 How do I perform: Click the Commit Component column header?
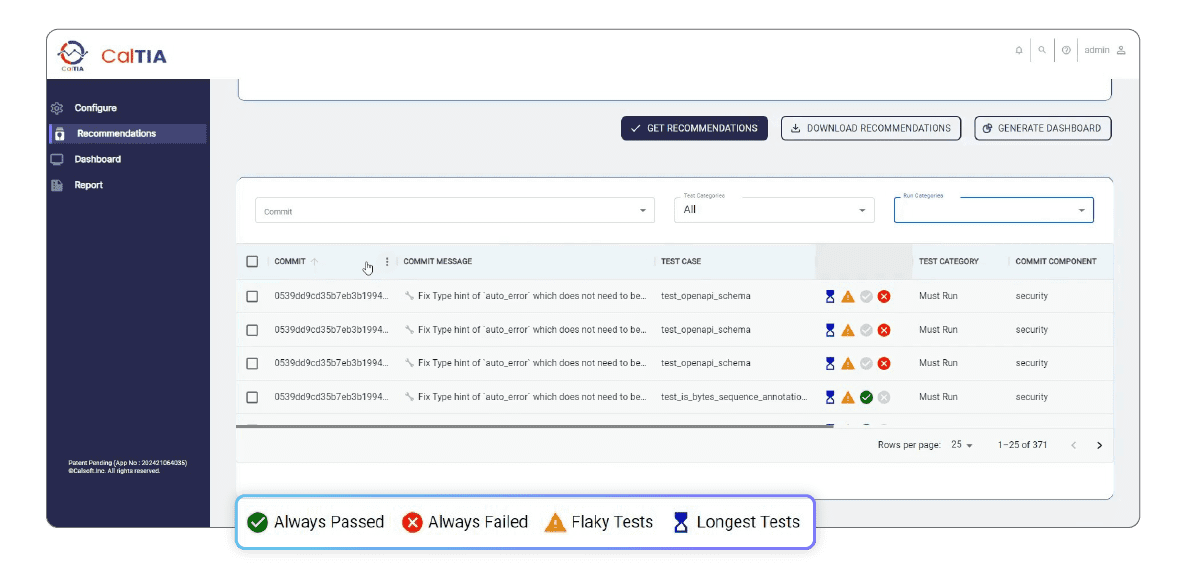click(x=1056, y=262)
